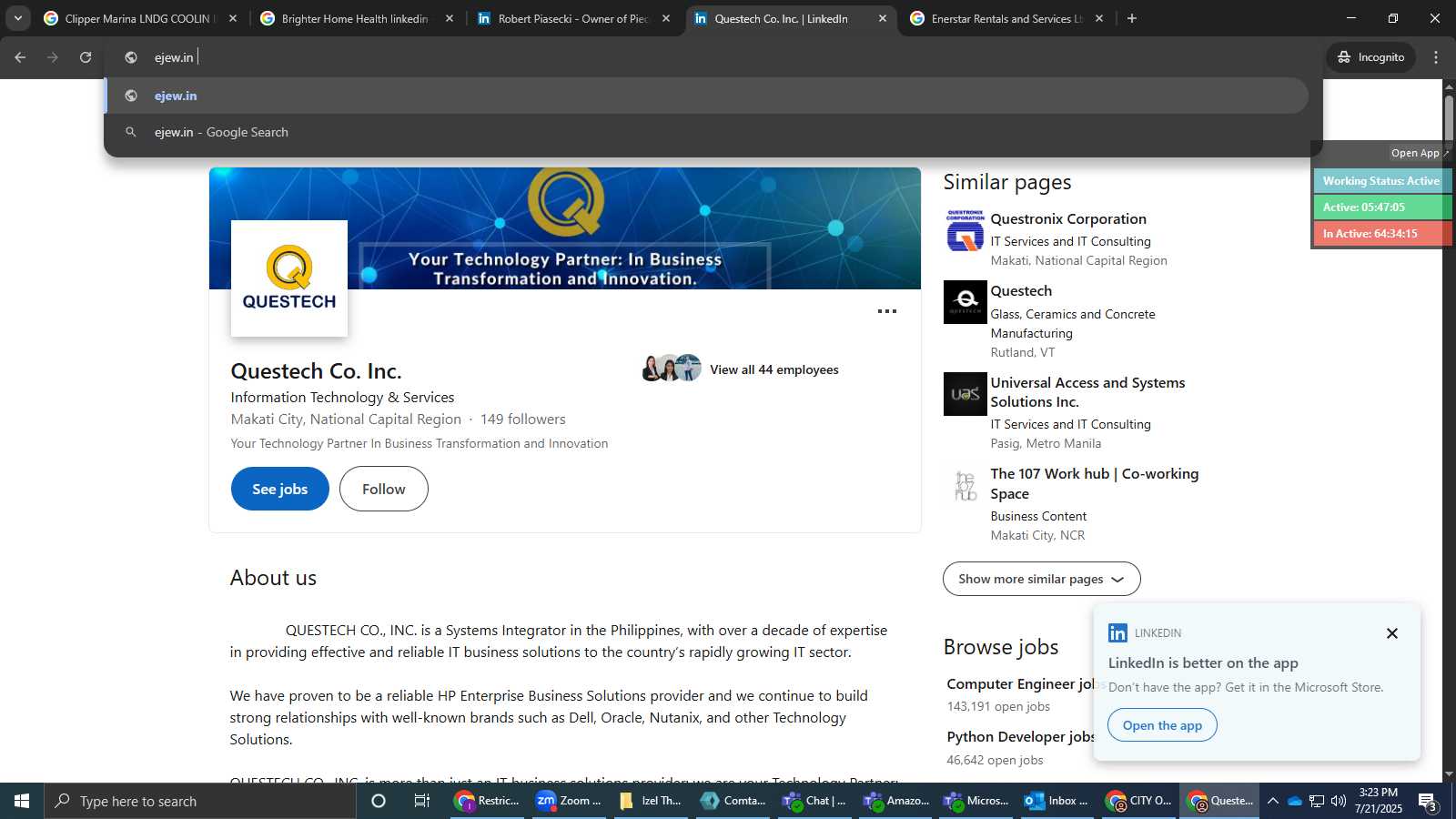Close the Brighter Home Health tab
Screen dimensions: 1456x819
450,18
